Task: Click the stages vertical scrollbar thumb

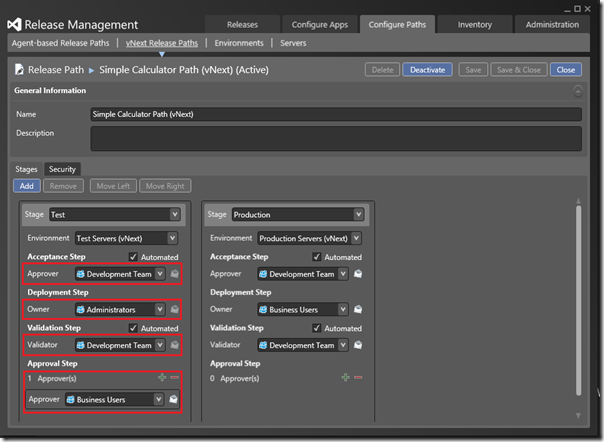Action: [x=578, y=301]
